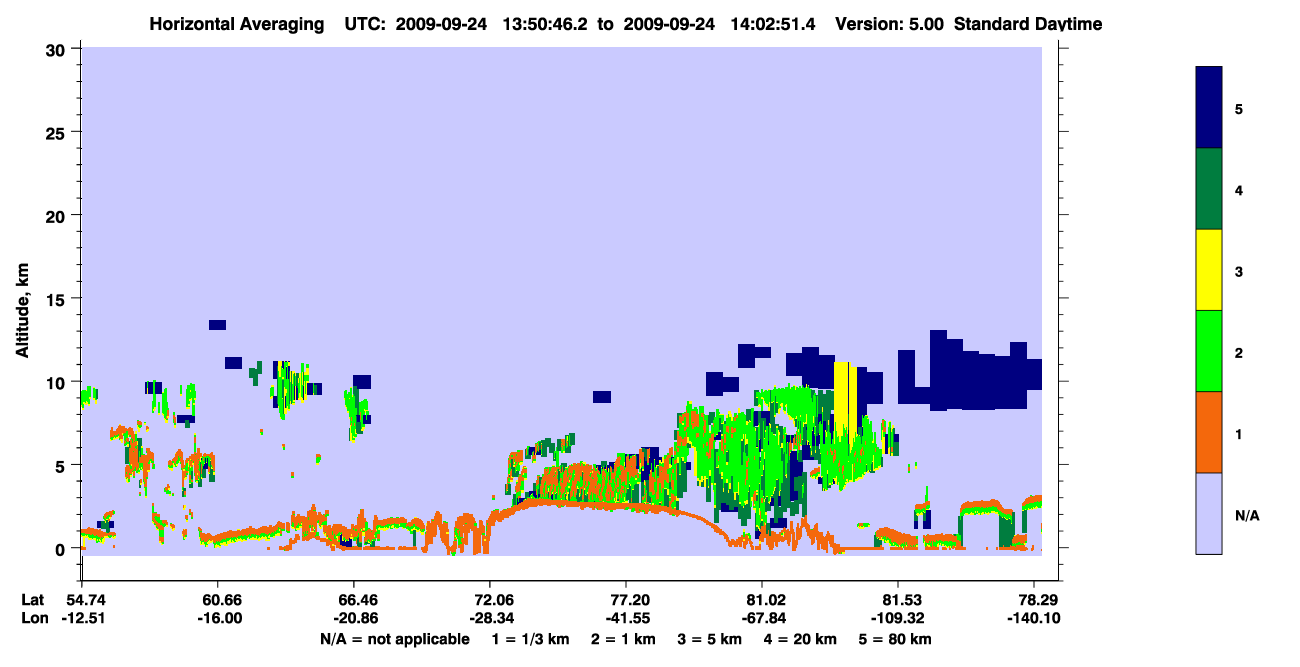The height and width of the screenshot is (667, 1300).
Task: Click the 'Lat' row label
Action: tap(32, 600)
